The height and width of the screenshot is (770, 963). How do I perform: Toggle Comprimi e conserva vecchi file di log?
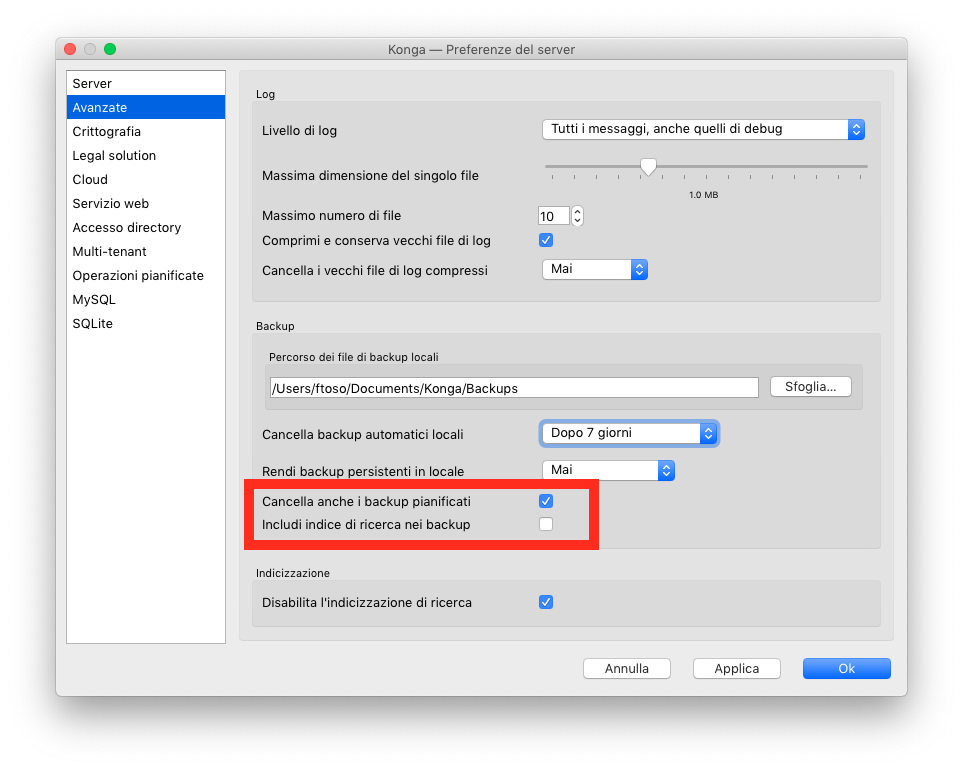[x=546, y=240]
